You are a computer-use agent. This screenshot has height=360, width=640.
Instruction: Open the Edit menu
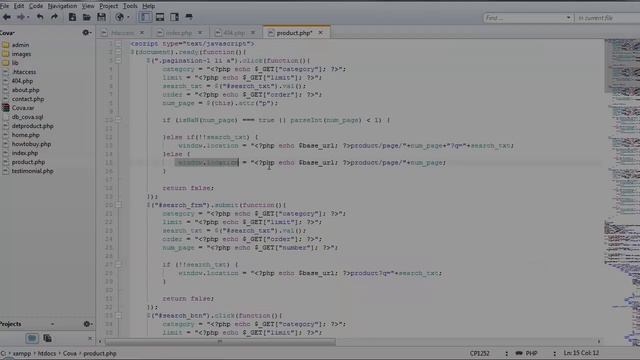[x=19, y=6]
